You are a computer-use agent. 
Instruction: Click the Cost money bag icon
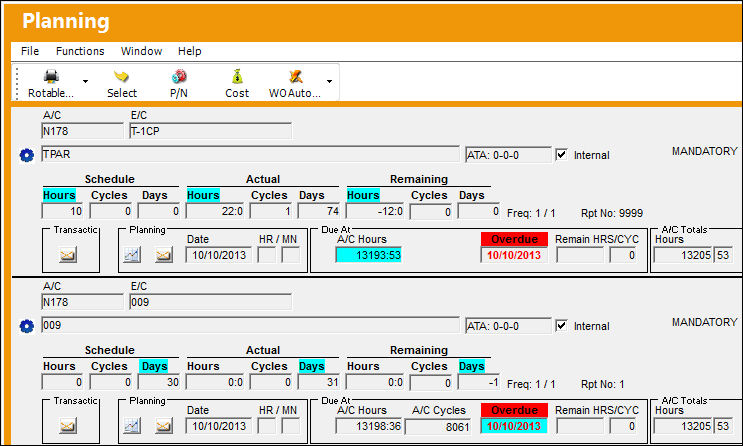(x=237, y=76)
